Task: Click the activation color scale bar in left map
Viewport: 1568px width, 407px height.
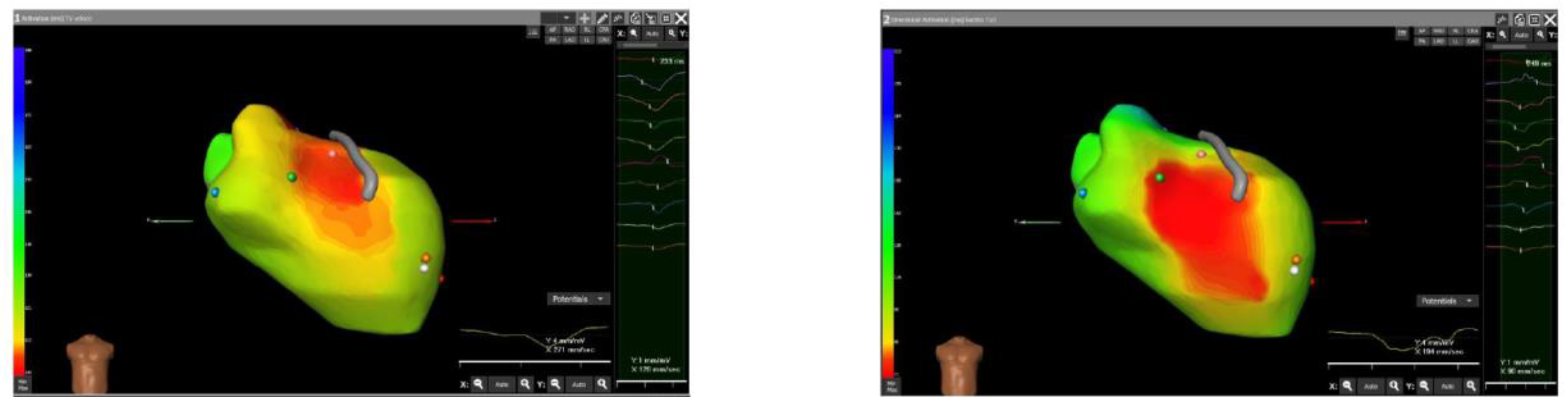Action: [x=20, y=210]
